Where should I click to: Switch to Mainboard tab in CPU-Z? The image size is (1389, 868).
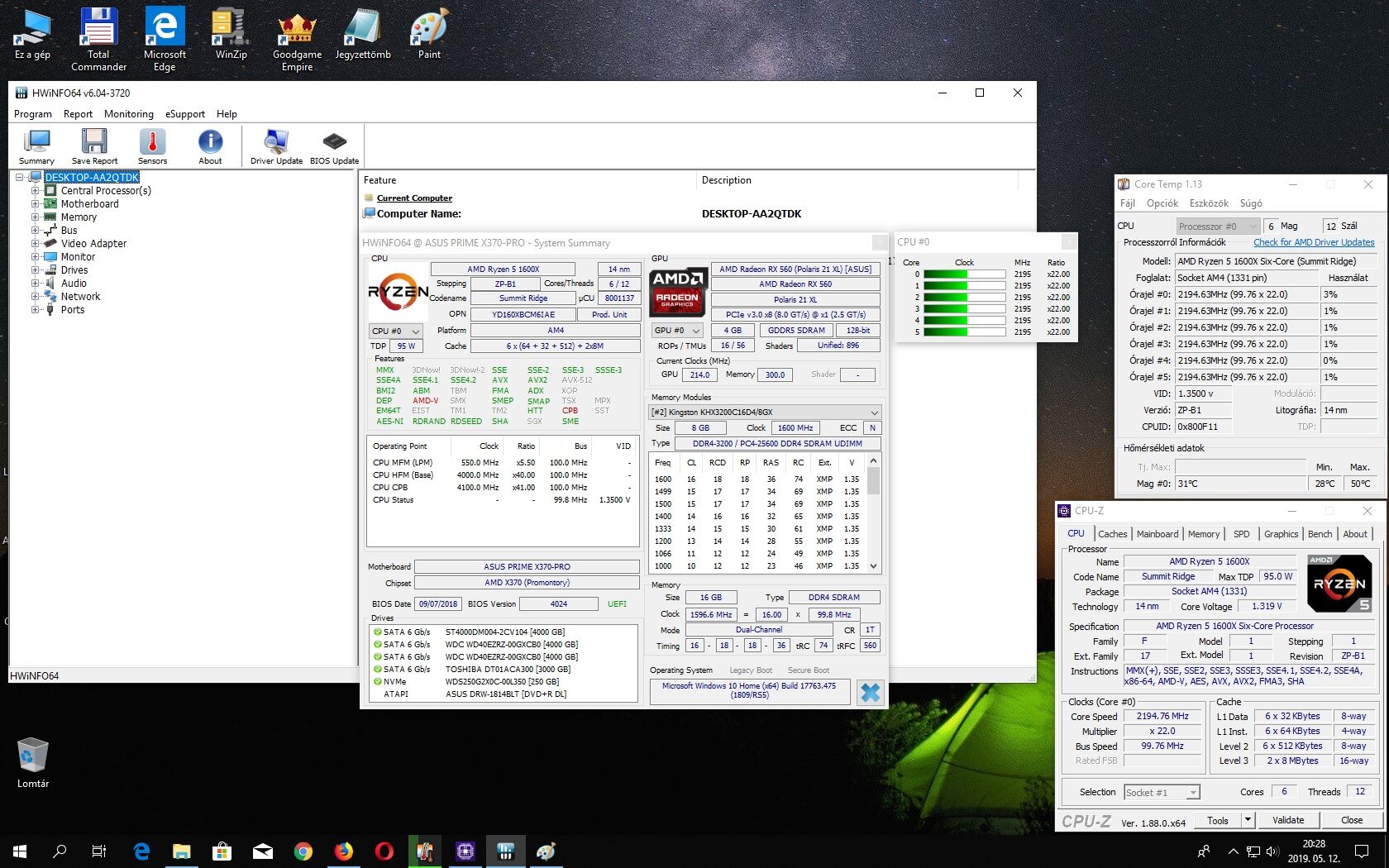[1157, 534]
